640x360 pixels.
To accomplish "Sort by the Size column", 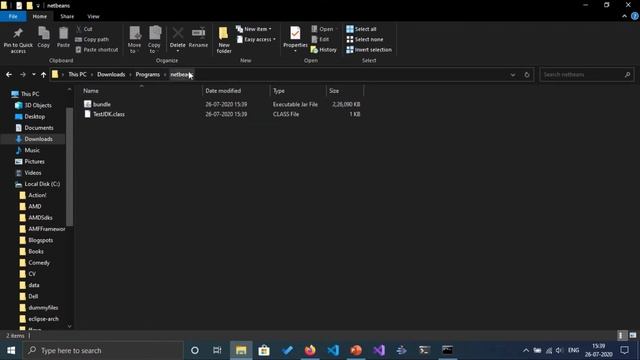I will click(344, 91).
